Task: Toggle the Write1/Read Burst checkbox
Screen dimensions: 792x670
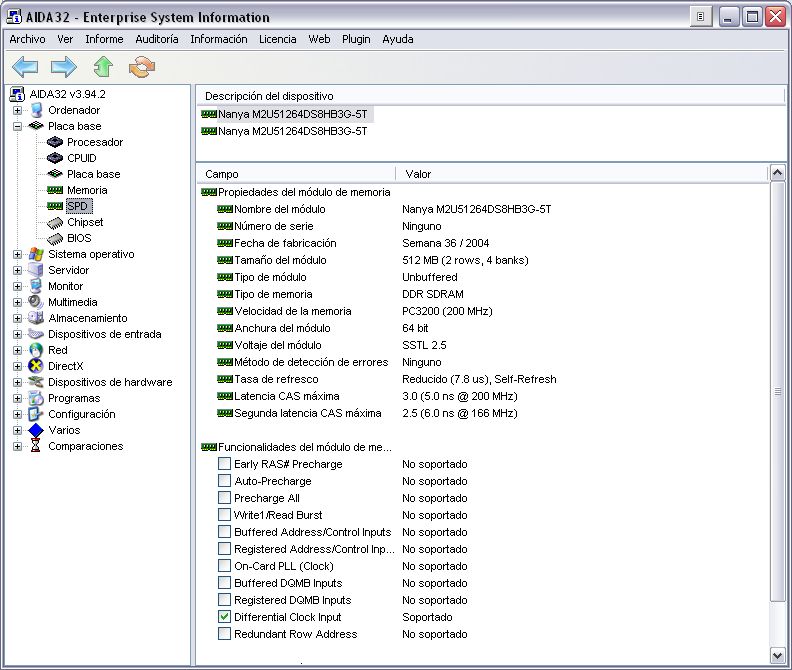Action: (224, 515)
